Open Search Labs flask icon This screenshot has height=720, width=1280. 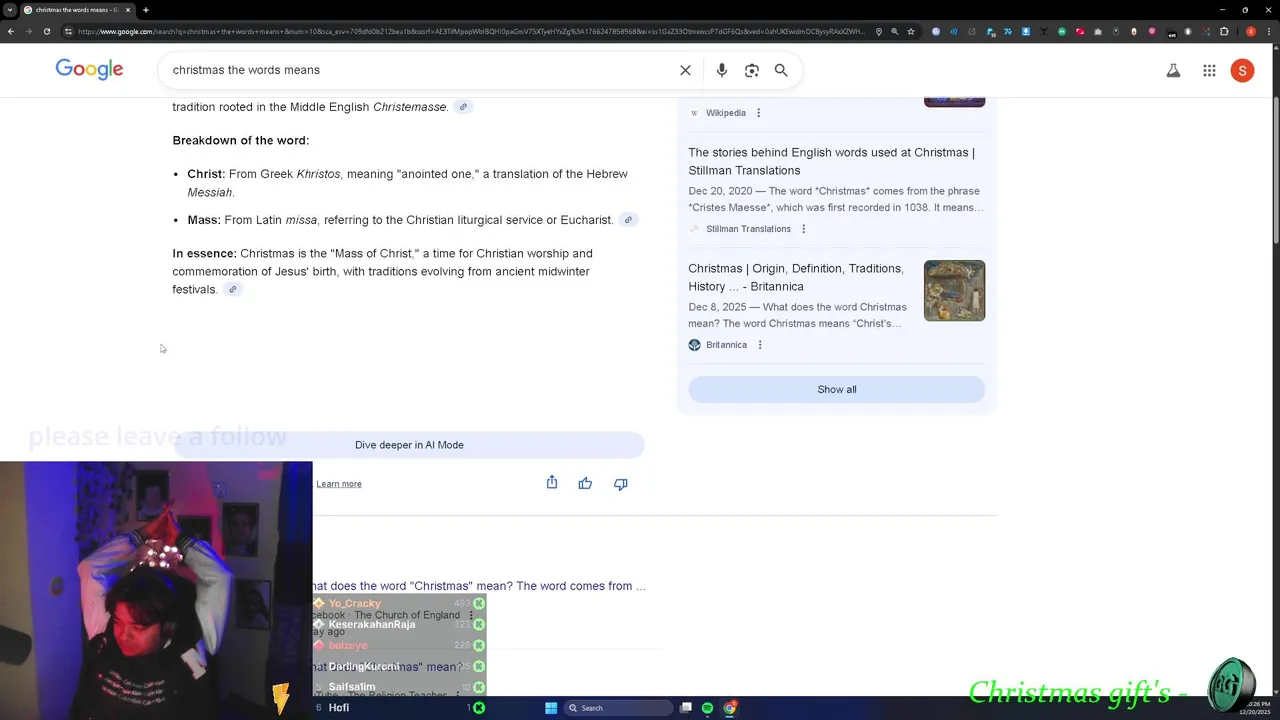pos(1173,70)
